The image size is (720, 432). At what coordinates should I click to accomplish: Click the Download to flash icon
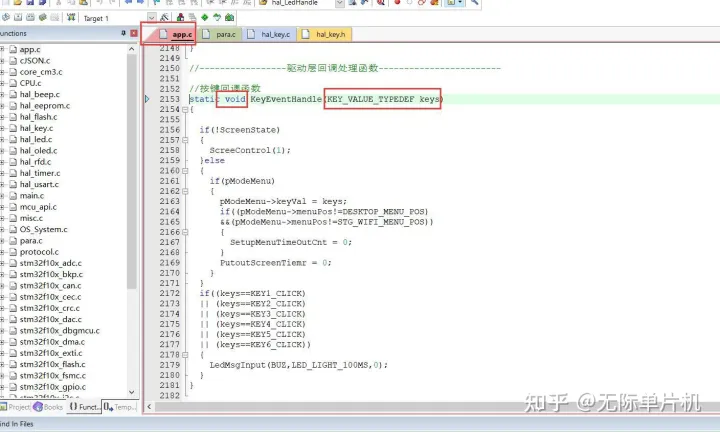click(x=71, y=17)
